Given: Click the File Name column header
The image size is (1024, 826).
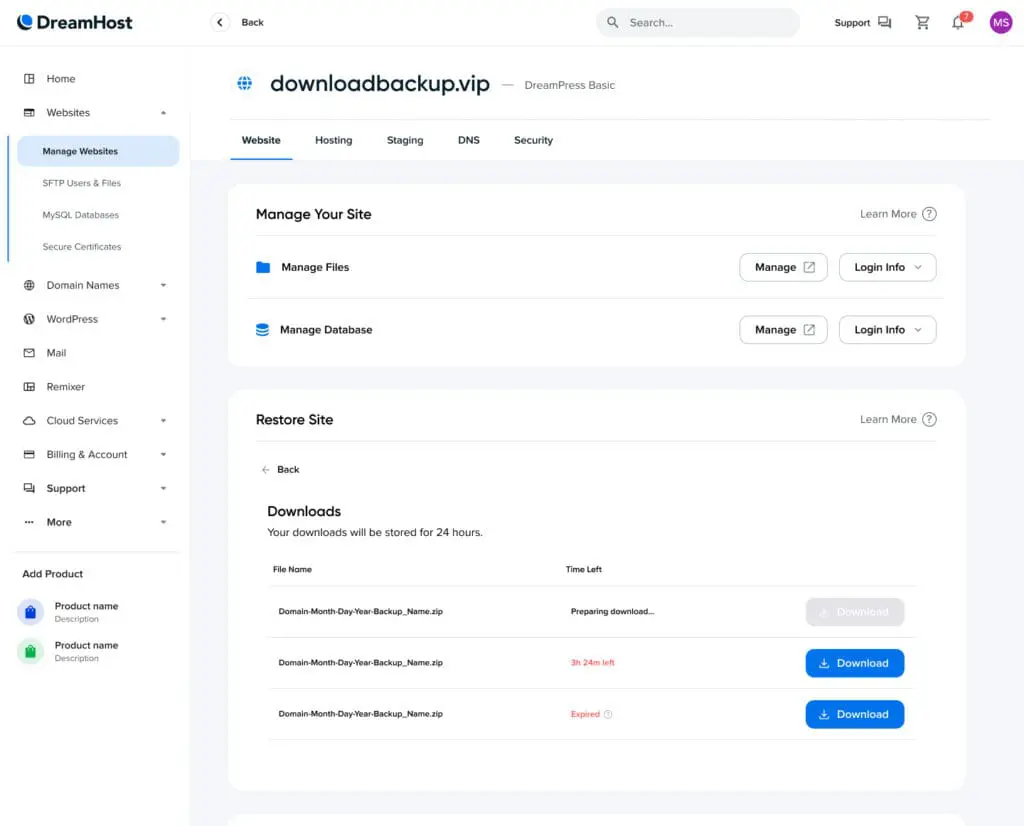Looking at the screenshot, I should click(x=293, y=569).
